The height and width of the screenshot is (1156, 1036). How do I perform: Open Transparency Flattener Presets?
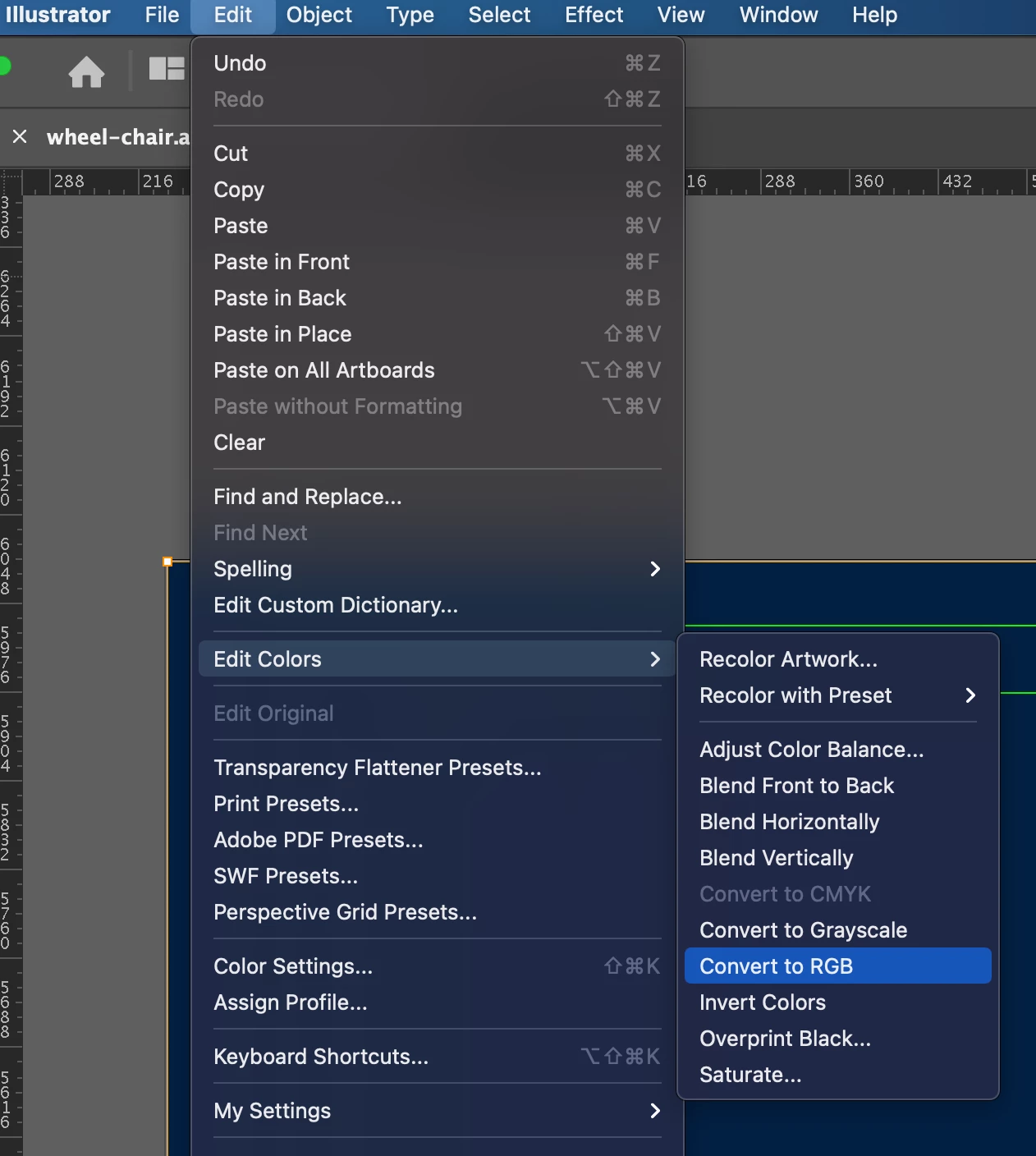click(437, 768)
